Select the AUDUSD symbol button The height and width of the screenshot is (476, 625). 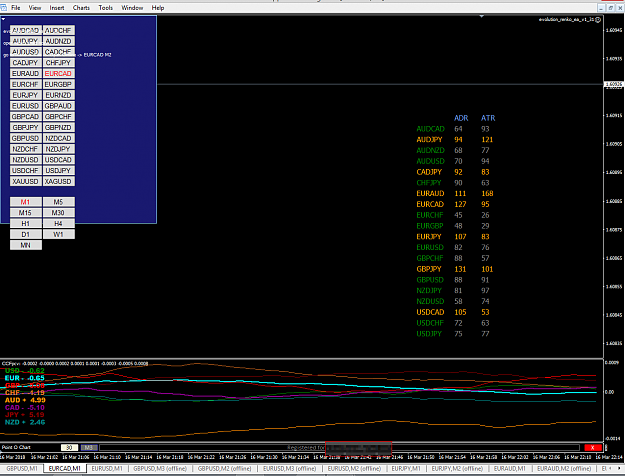coord(26,52)
